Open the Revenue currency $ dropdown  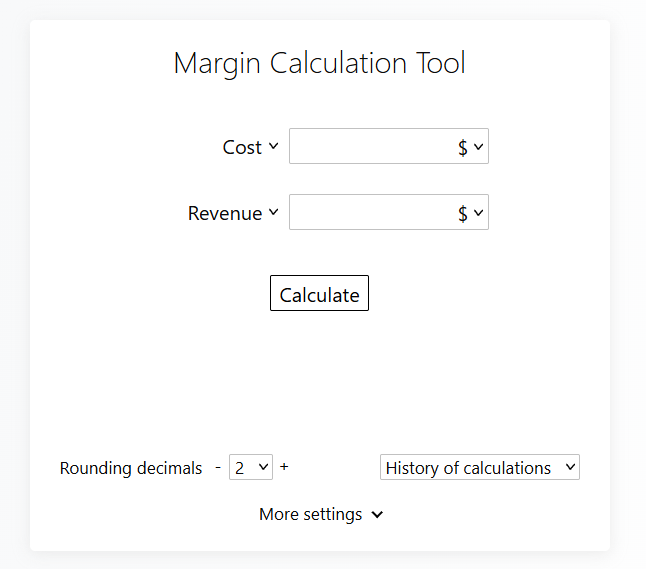point(470,213)
